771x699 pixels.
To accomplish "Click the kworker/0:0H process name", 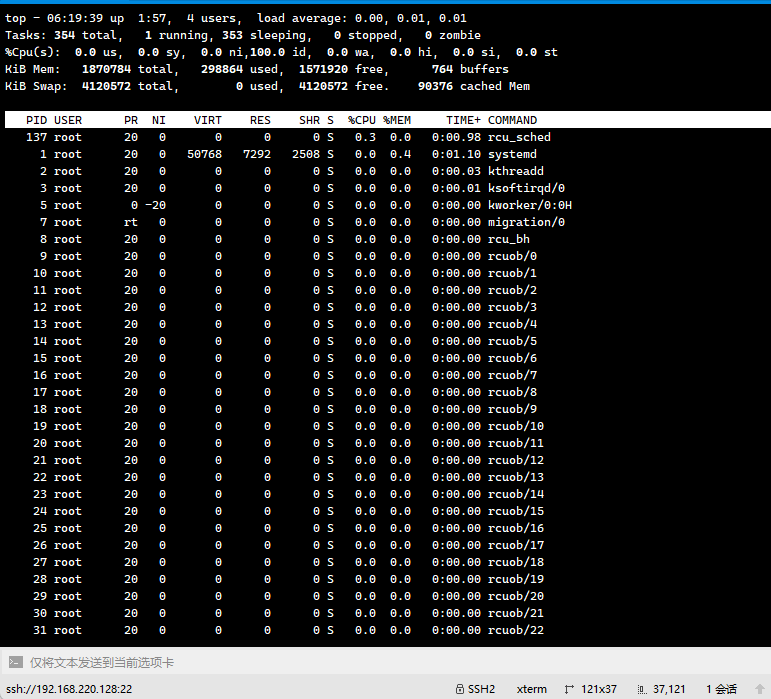I will 530,205.
